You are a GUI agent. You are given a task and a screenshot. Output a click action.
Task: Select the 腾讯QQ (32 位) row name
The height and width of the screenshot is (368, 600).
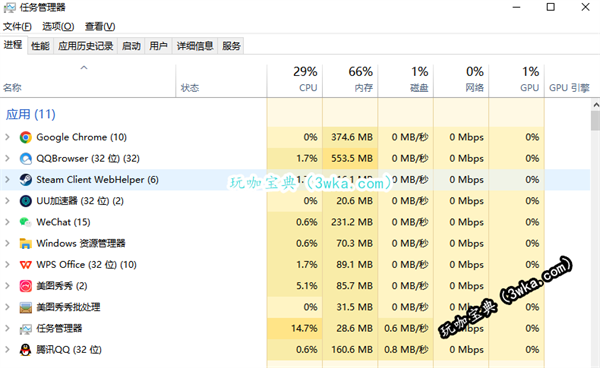click(69, 350)
